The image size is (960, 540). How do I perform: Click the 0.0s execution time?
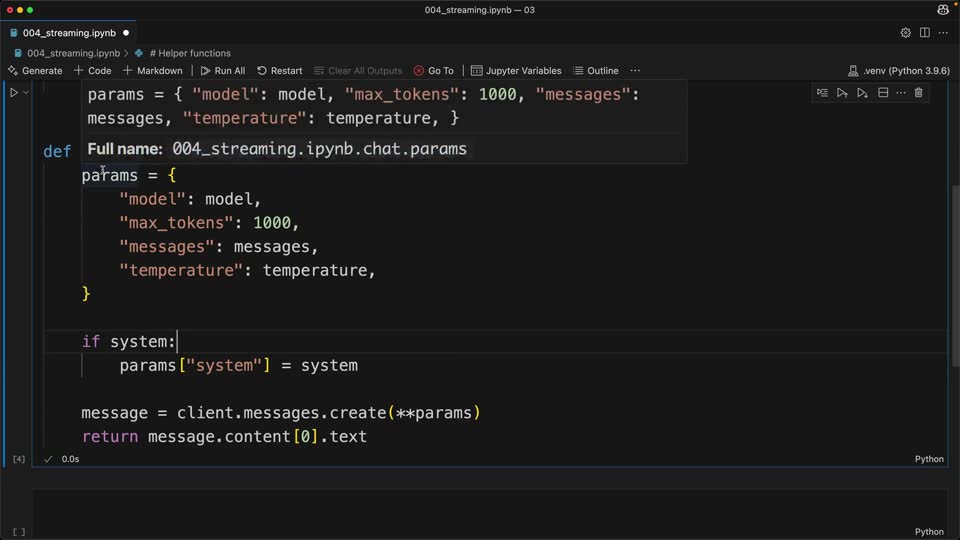(x=70, y=459)
